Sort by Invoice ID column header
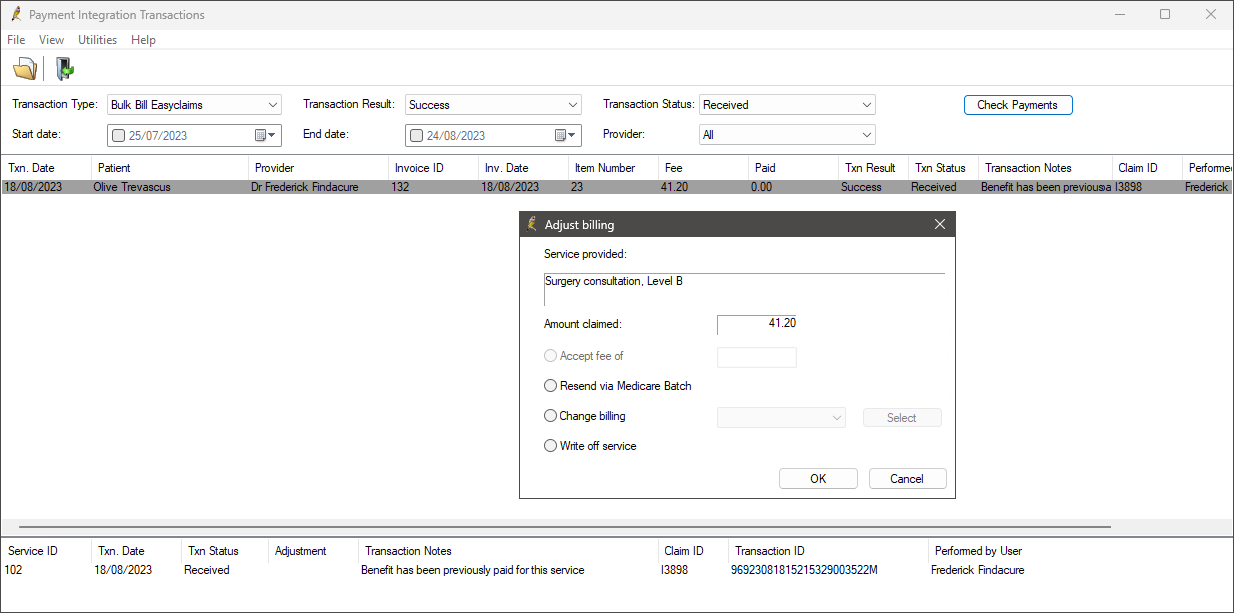 [x=433, y=168]
